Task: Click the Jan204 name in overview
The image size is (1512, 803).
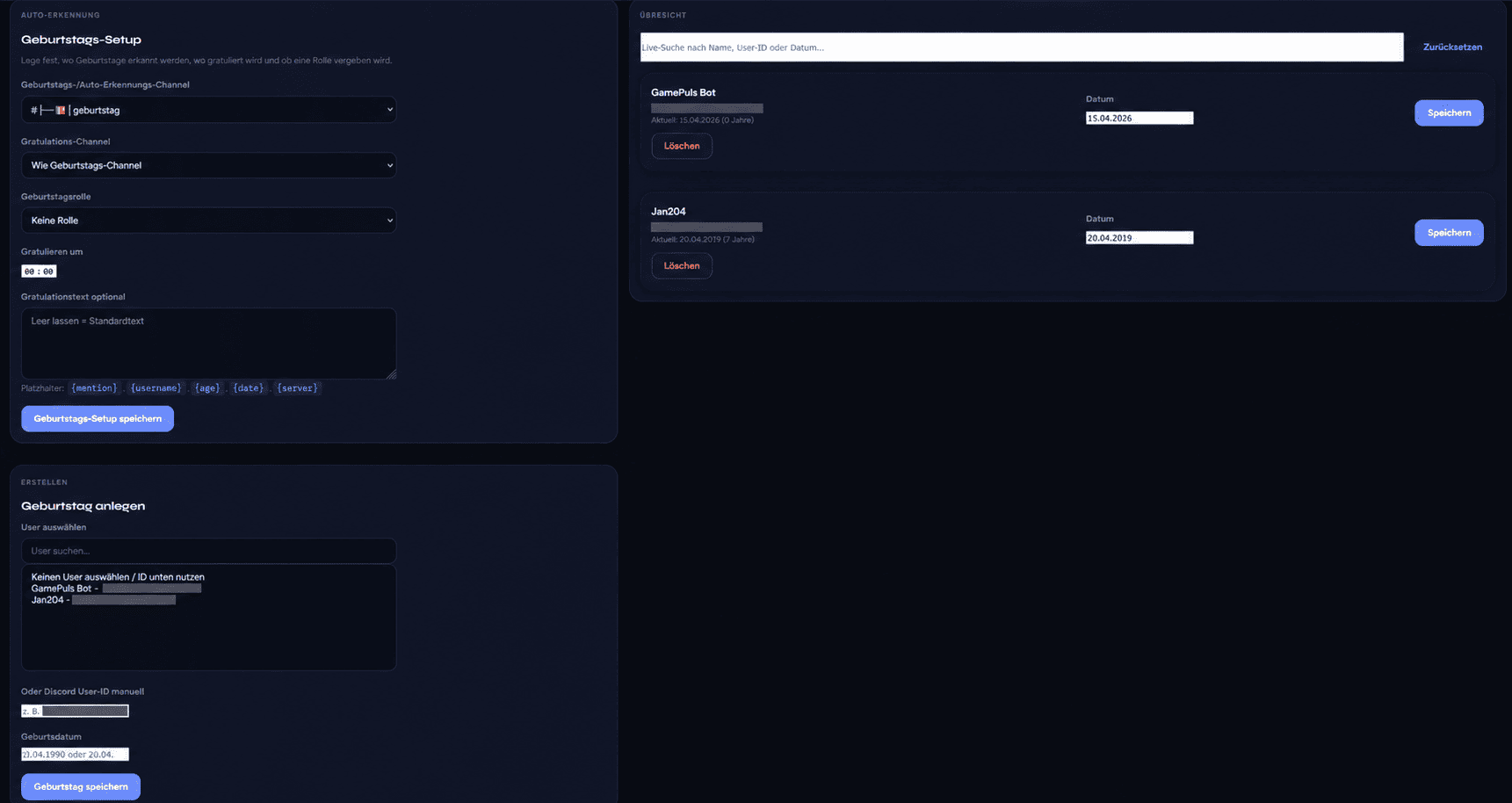Action: (x=668, y=212)
